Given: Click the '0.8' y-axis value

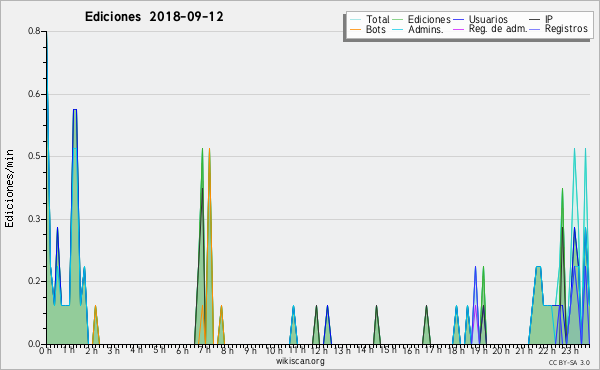Looking at the screenshot, I should pyautogui.click(x=34, y=31).
